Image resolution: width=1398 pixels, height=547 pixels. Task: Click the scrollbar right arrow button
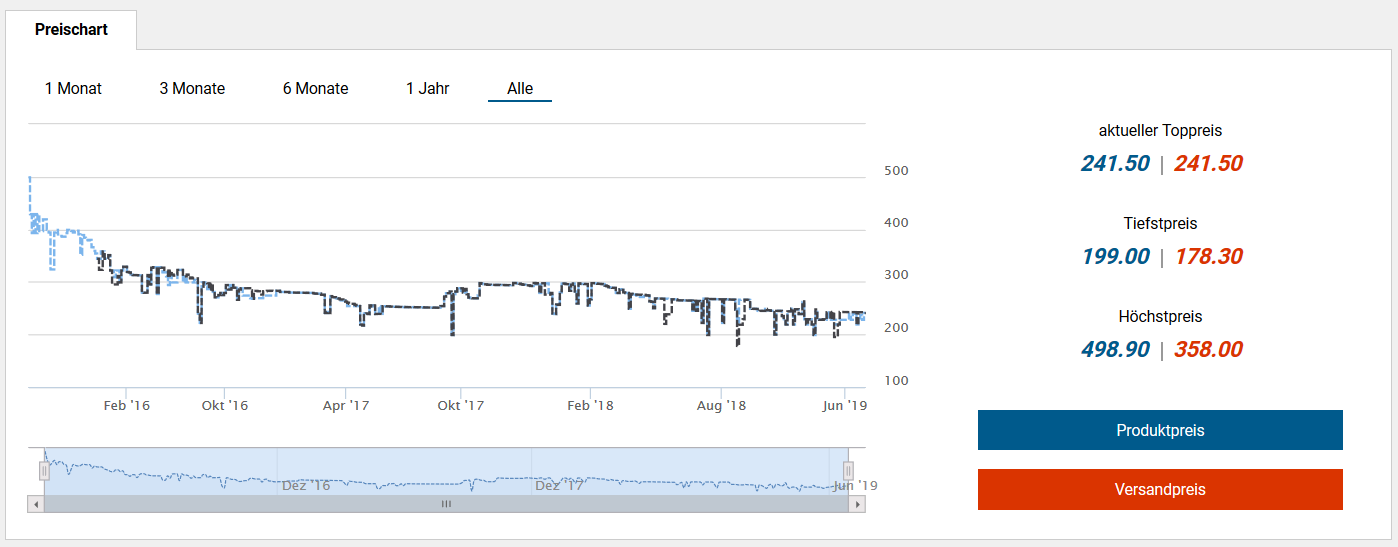(857, 505)
